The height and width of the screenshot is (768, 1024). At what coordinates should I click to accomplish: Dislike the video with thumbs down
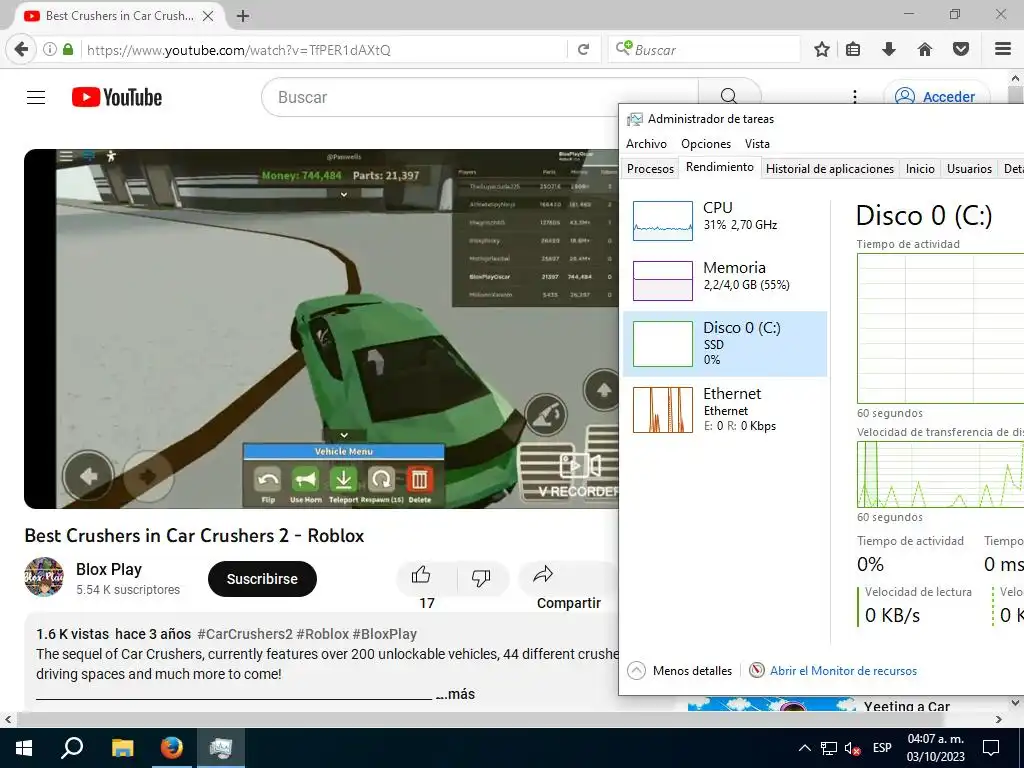(x=481, y=577)
